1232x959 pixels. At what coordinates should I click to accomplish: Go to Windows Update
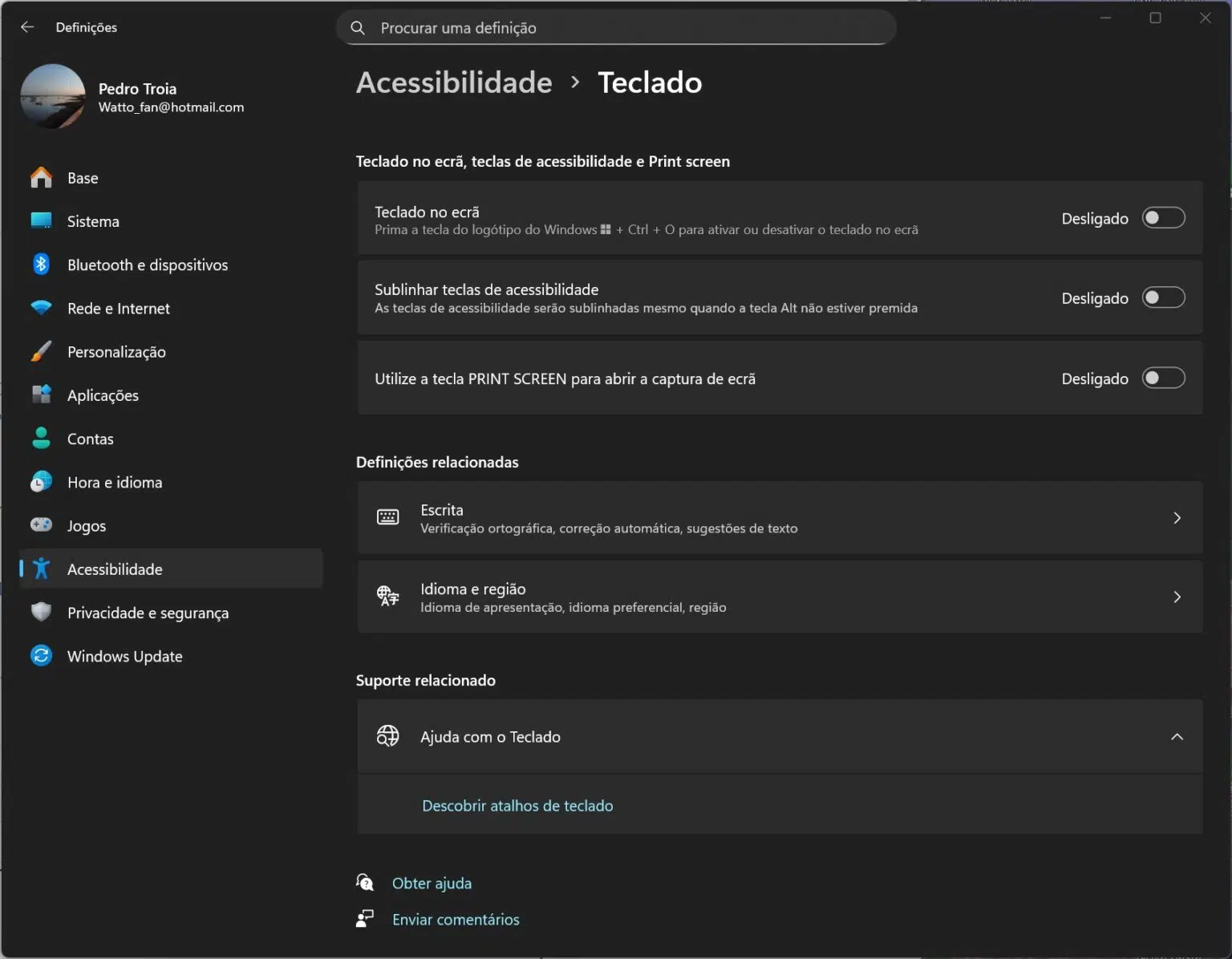pos(171,656)
